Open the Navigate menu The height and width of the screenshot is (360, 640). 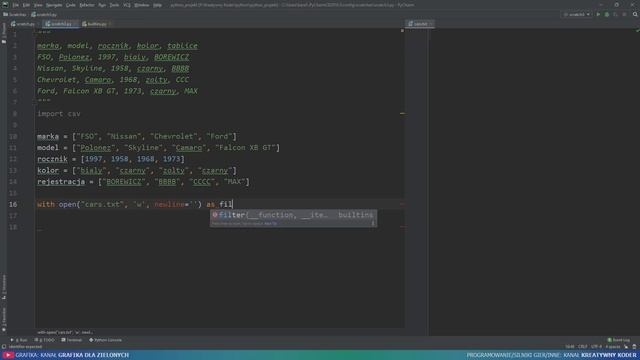point(54,5)
